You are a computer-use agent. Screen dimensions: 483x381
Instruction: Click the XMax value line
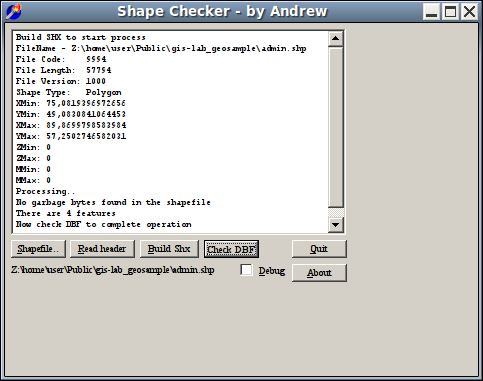pyautogui.click(x=71, y=125)
